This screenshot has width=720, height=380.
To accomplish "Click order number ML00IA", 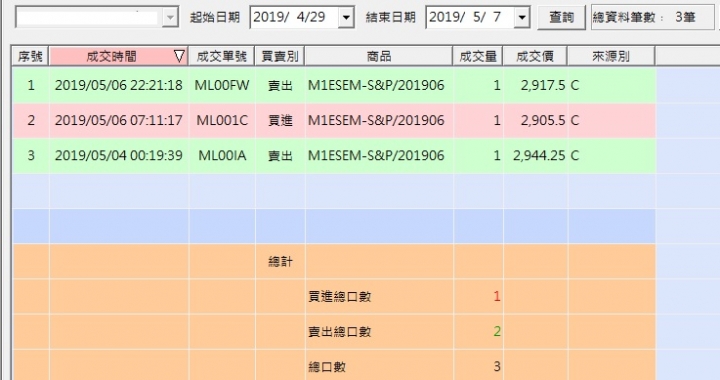I will [222, 156].
